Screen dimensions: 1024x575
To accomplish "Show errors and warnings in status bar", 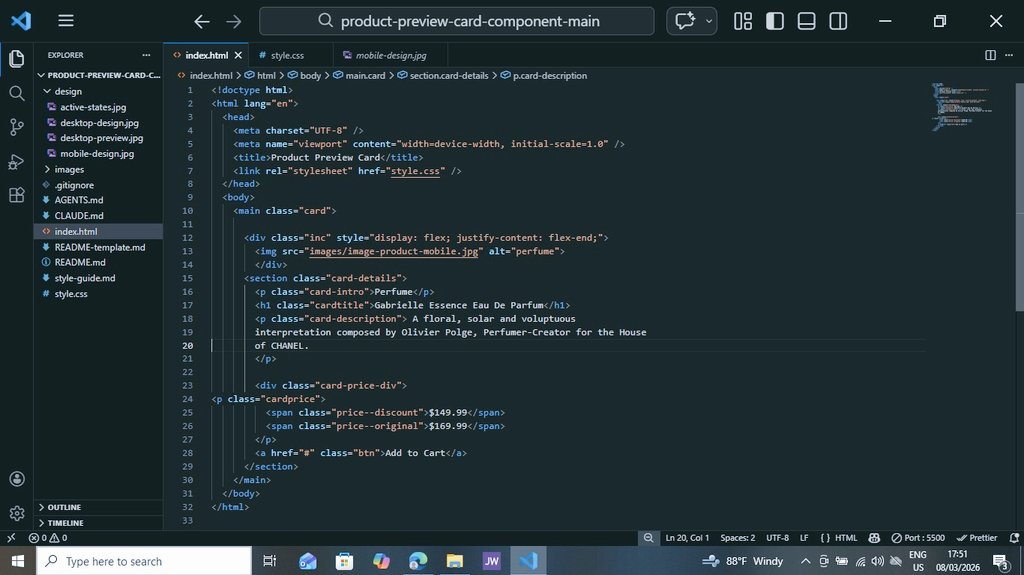I will pos(48,538).
